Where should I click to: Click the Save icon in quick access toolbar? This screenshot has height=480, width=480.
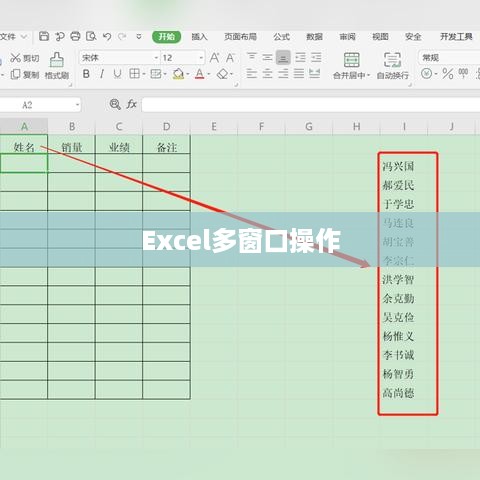(44, 36)
